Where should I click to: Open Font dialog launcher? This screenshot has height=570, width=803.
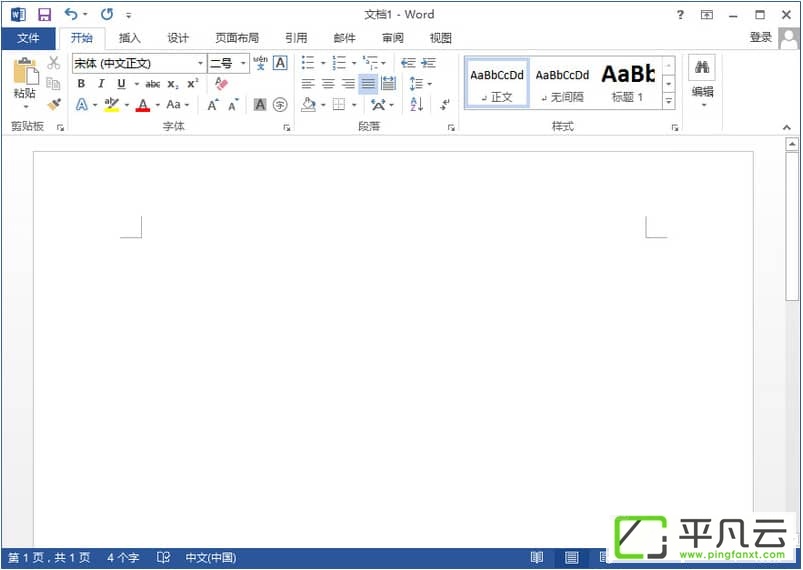[x=287, y=128]
